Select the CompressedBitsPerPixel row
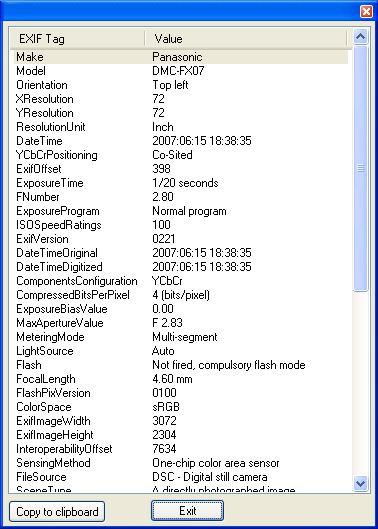The width and height of the screenshot is (378, 529). point(181,295)
